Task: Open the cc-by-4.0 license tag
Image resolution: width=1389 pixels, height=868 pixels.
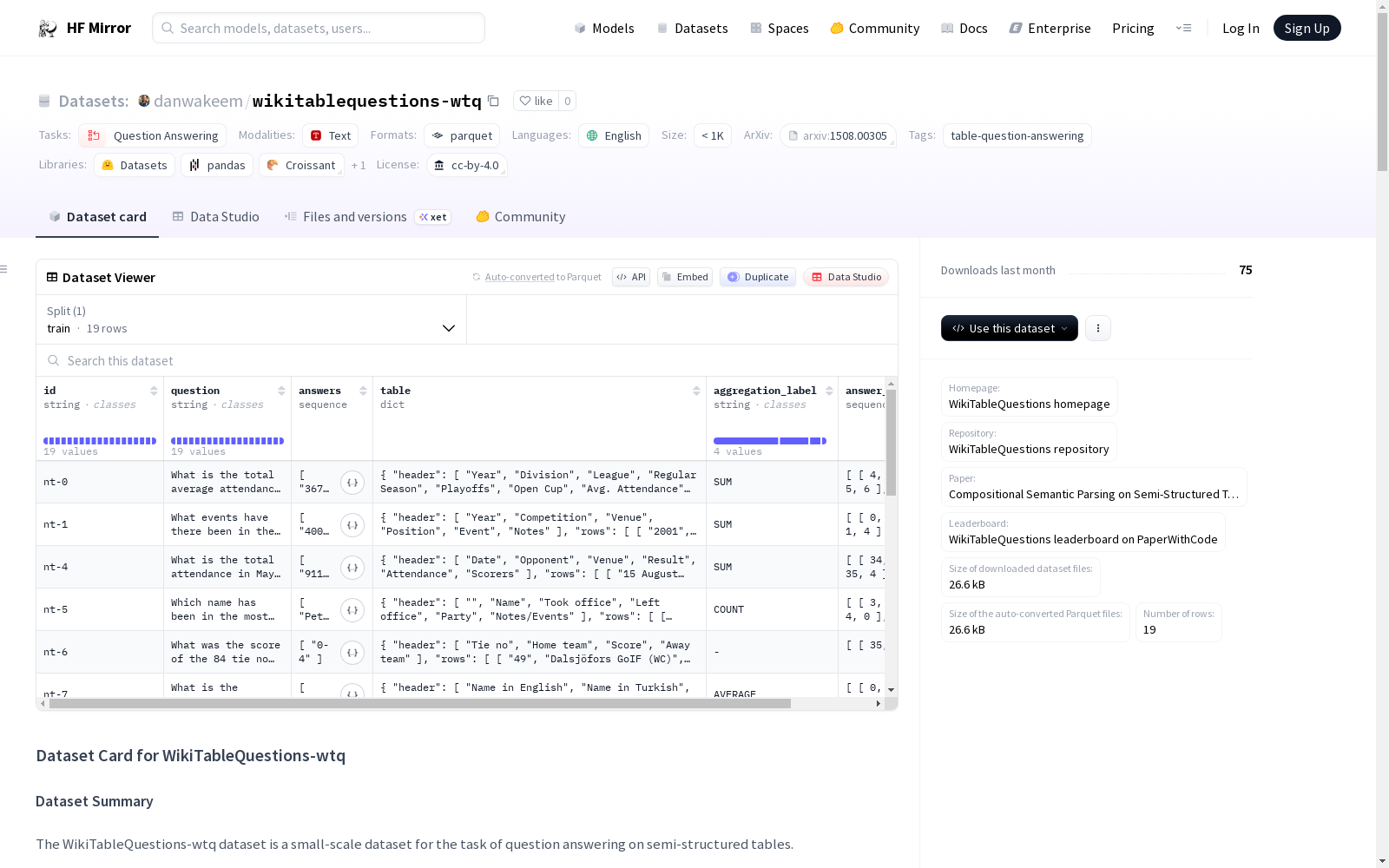Action: (467, 165)
